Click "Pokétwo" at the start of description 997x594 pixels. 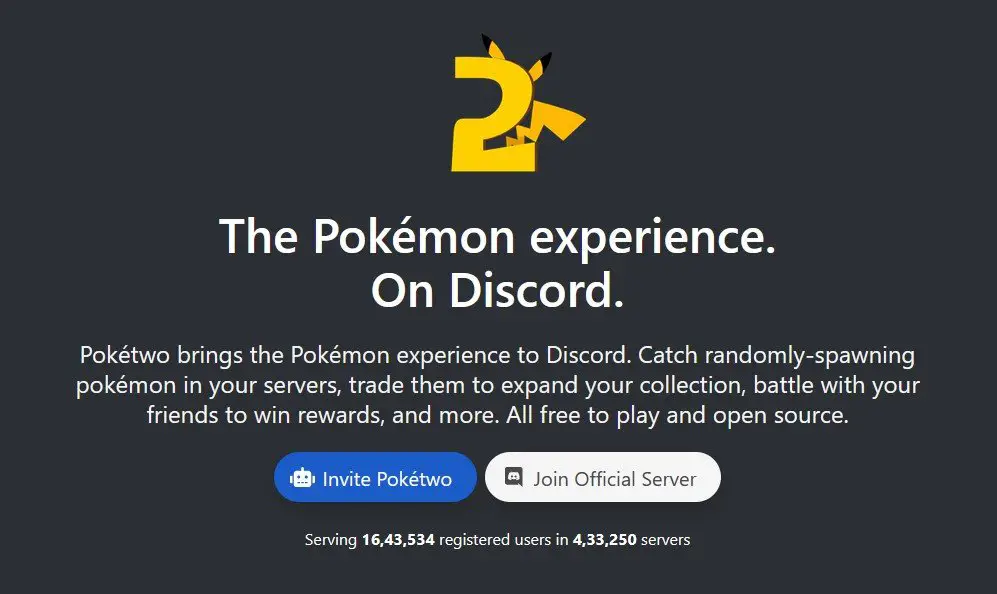tap(125, 355)
